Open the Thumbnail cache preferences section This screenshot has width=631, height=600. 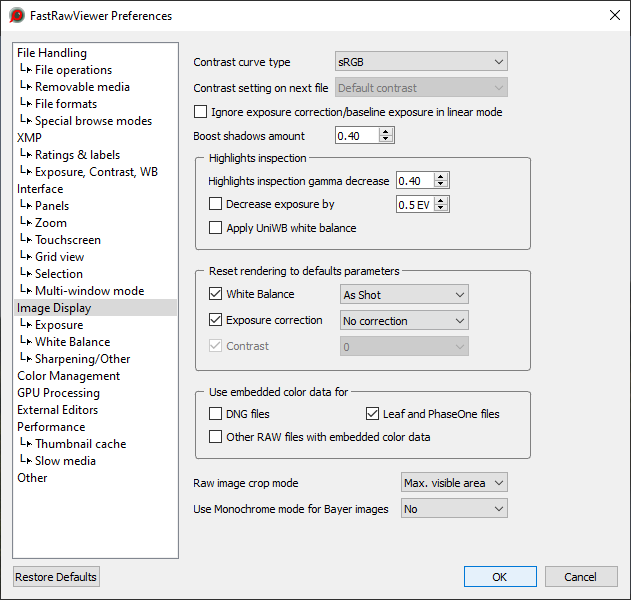coord(80,444)
